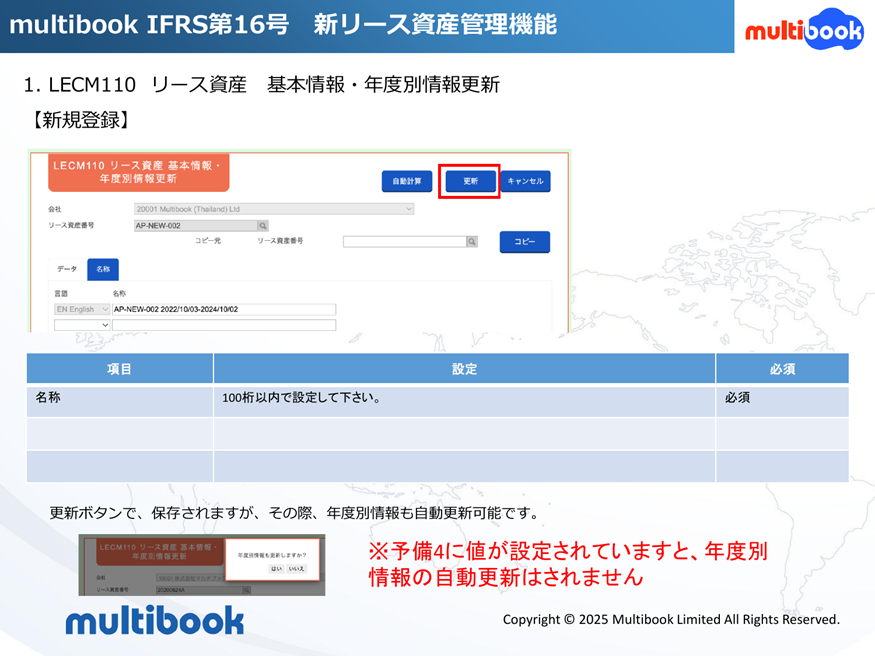875x656 pixels.
Task: Click the 会社 label in the main form
Action: (55, 209)
